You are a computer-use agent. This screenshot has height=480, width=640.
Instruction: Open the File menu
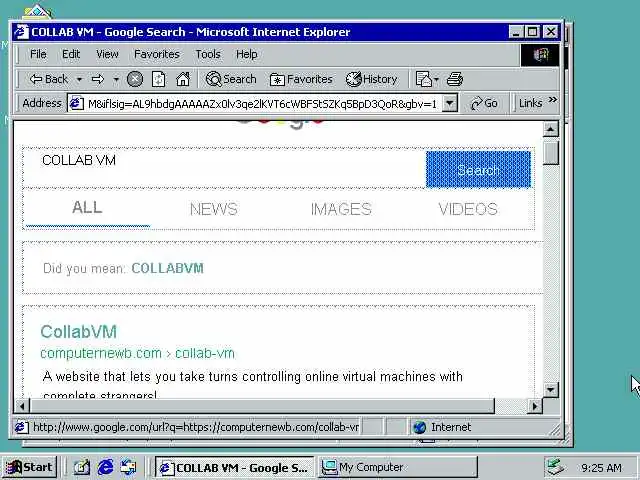pyautogui.click(x=38, y=54)
